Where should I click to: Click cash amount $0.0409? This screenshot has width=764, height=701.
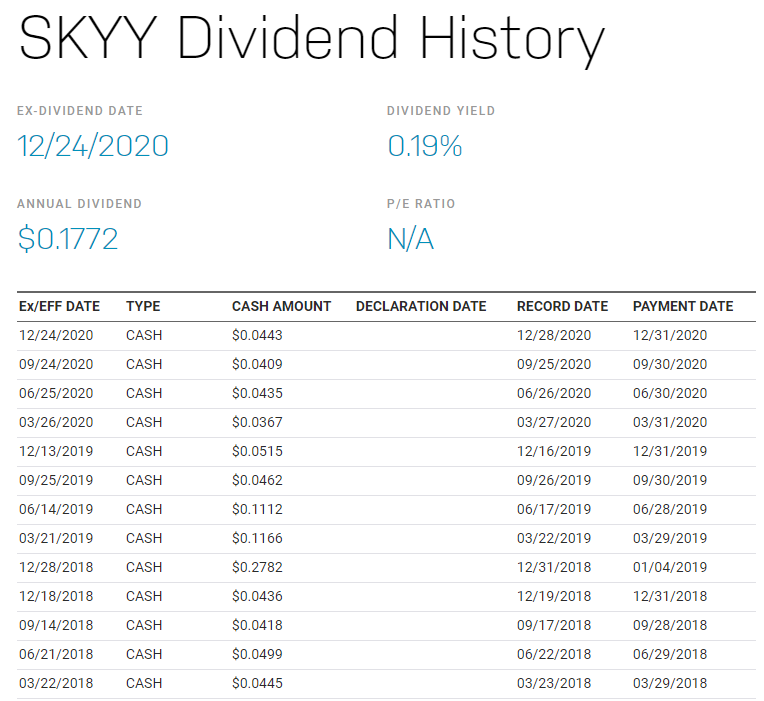[x=257, y=364]
